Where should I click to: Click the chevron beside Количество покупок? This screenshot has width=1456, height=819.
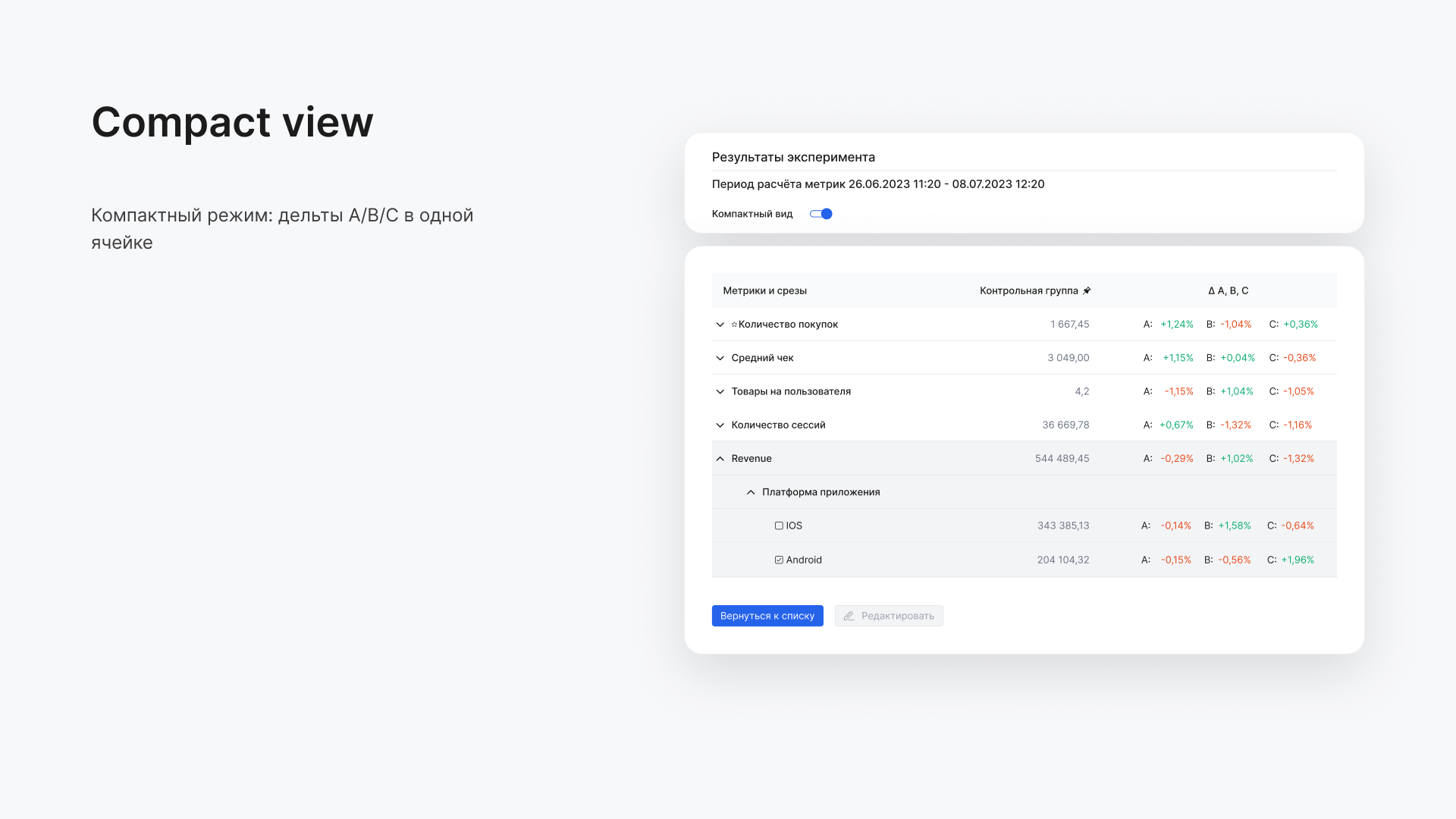(x=720, y=324)
